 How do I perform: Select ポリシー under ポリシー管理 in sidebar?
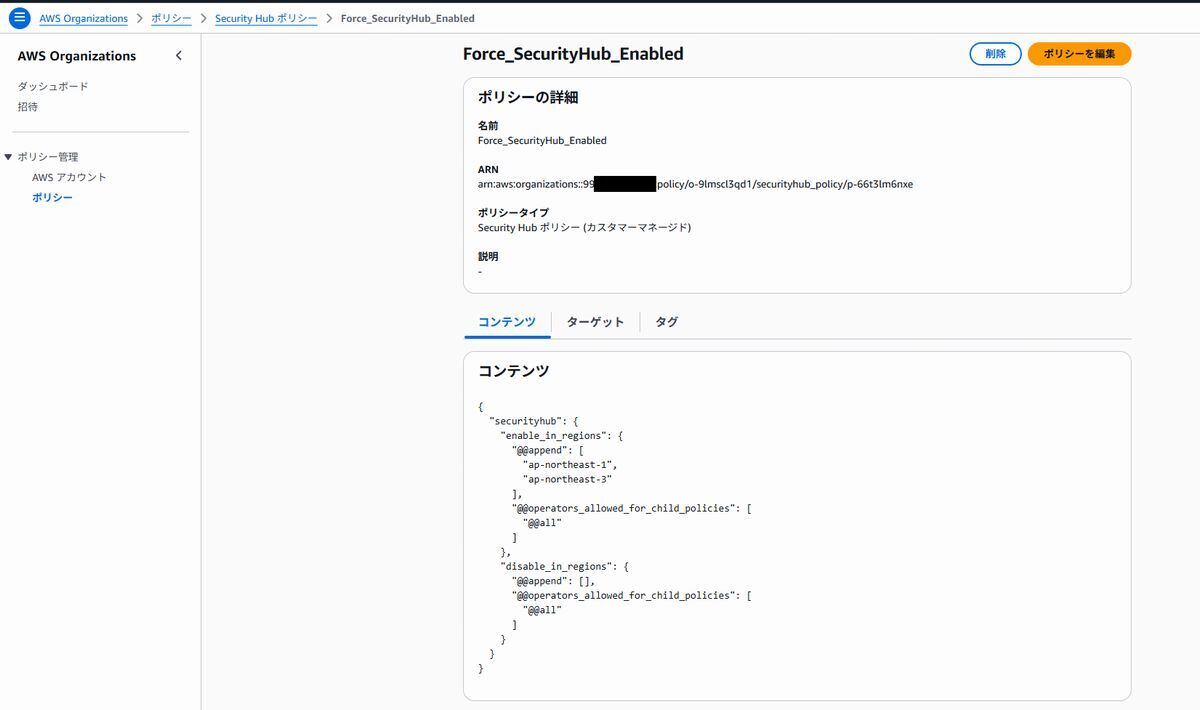coord(52,198)
